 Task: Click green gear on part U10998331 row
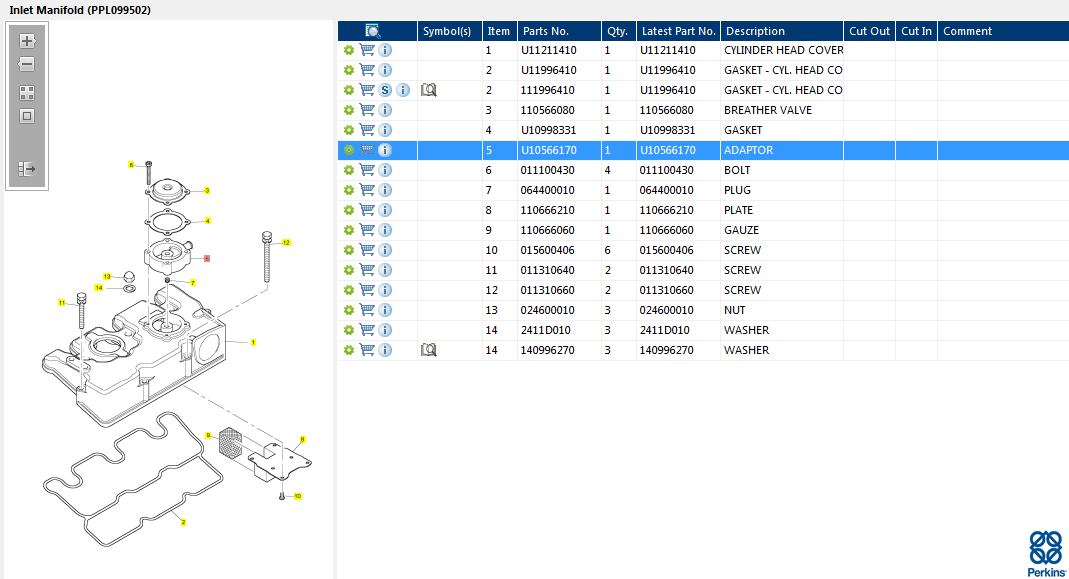click(x=348, y=130)
